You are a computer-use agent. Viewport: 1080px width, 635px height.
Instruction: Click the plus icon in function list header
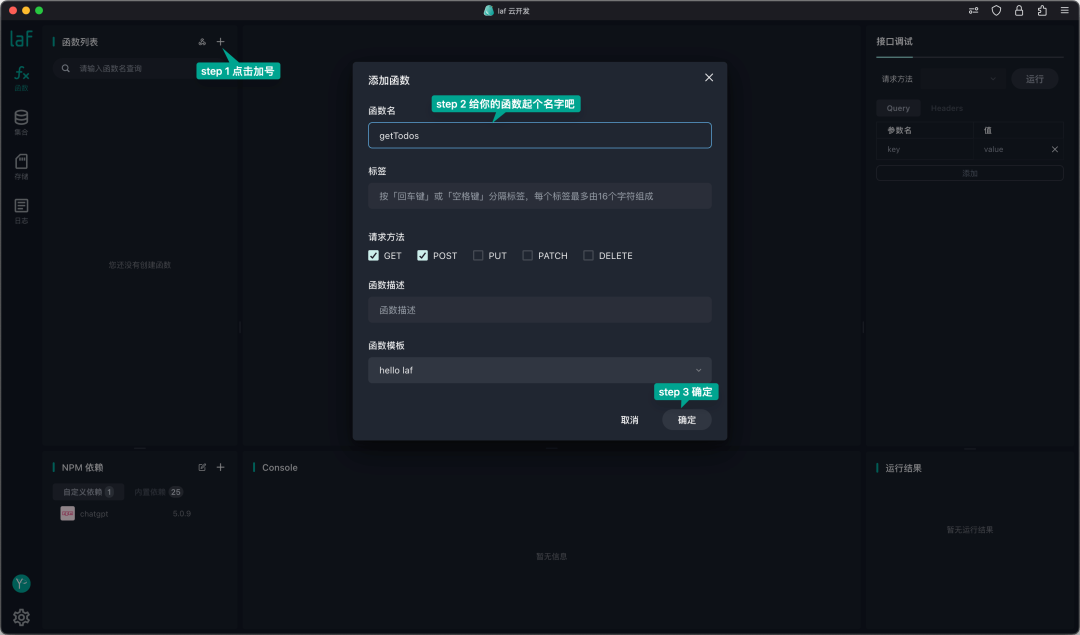pos(220,42)
